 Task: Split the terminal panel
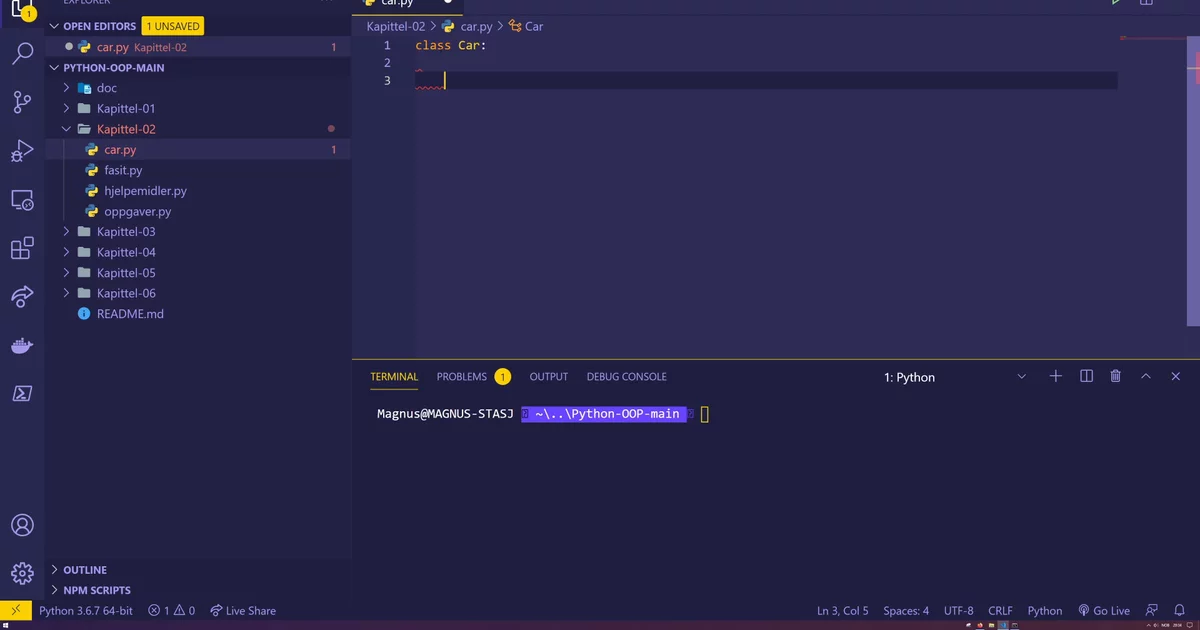pos(1086,376)
